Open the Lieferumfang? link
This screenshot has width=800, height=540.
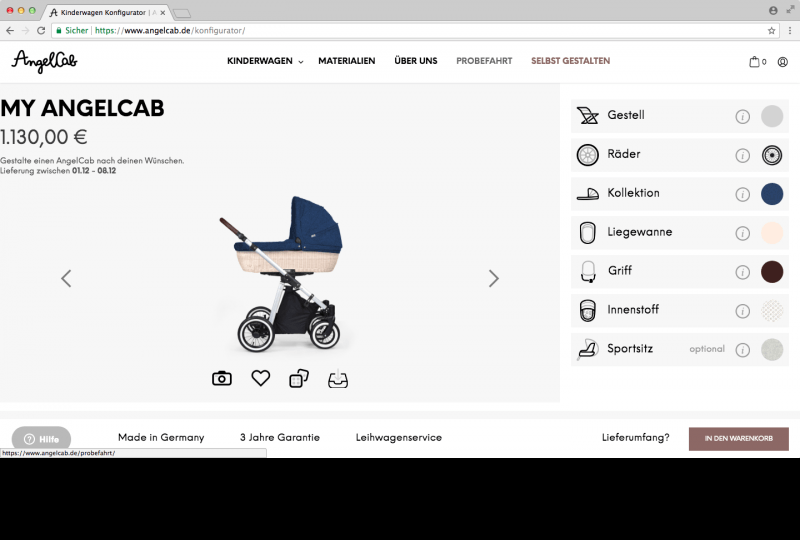636,437
